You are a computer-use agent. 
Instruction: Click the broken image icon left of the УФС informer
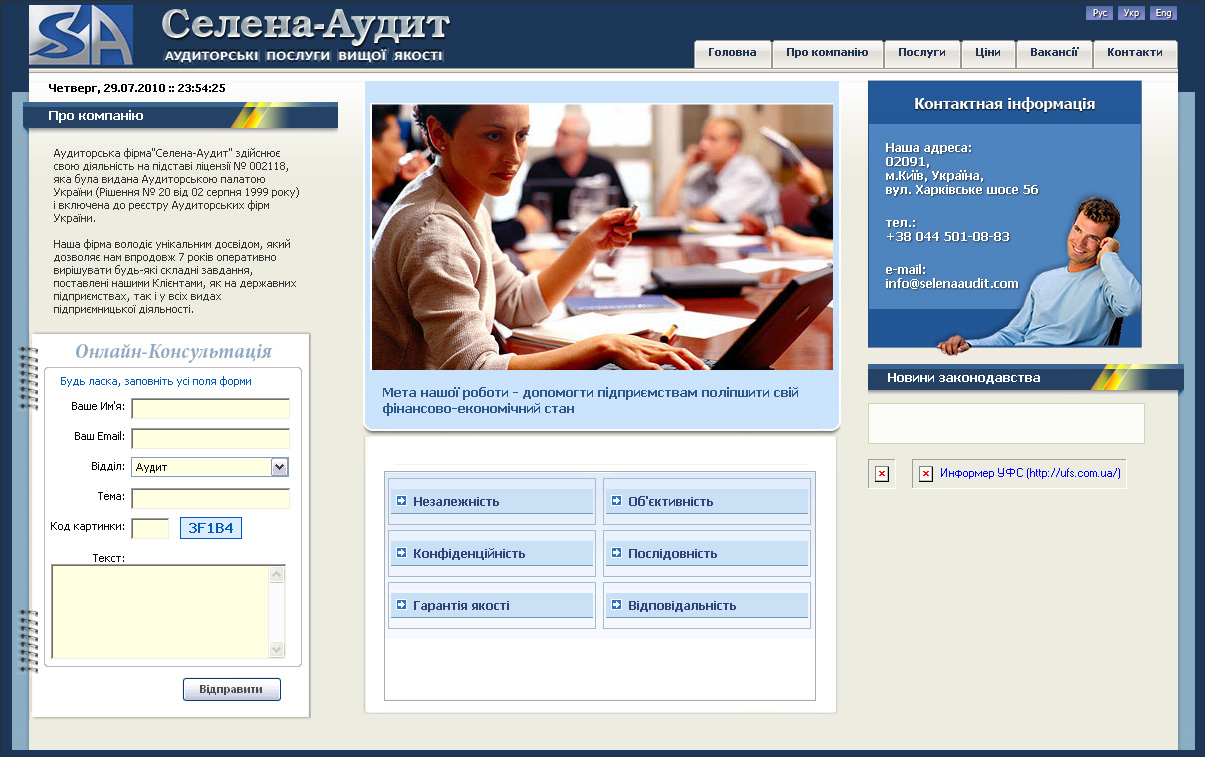tap(882, 474)
